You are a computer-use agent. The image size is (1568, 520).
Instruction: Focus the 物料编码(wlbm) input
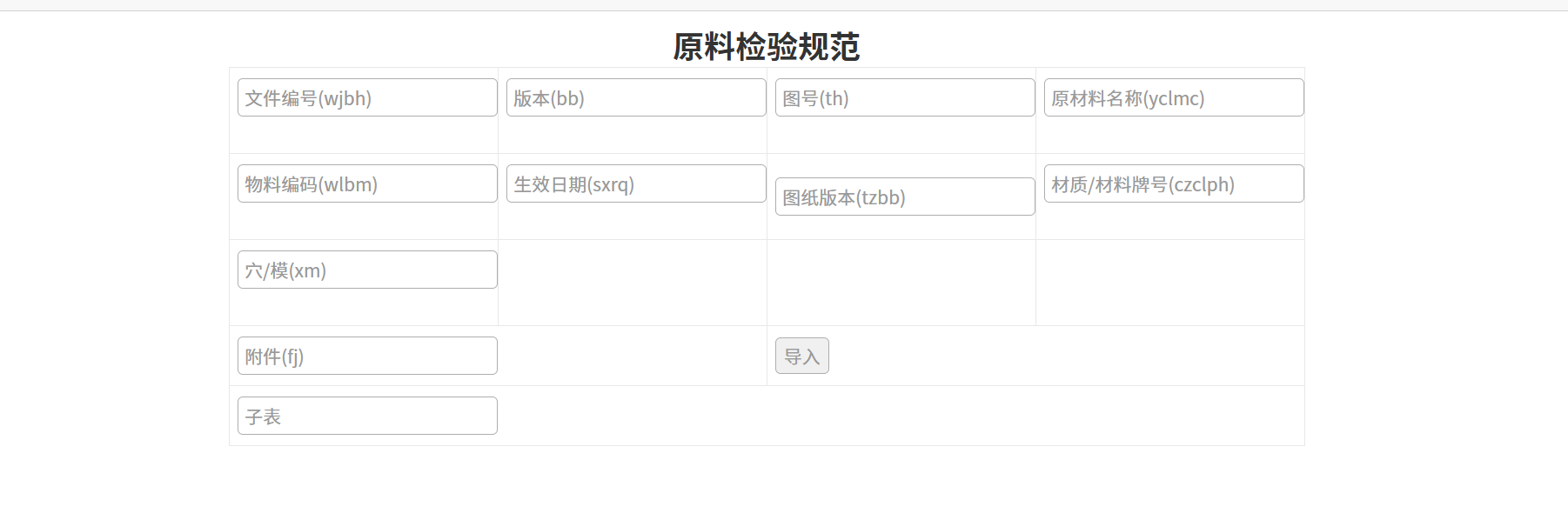(367, 183)
